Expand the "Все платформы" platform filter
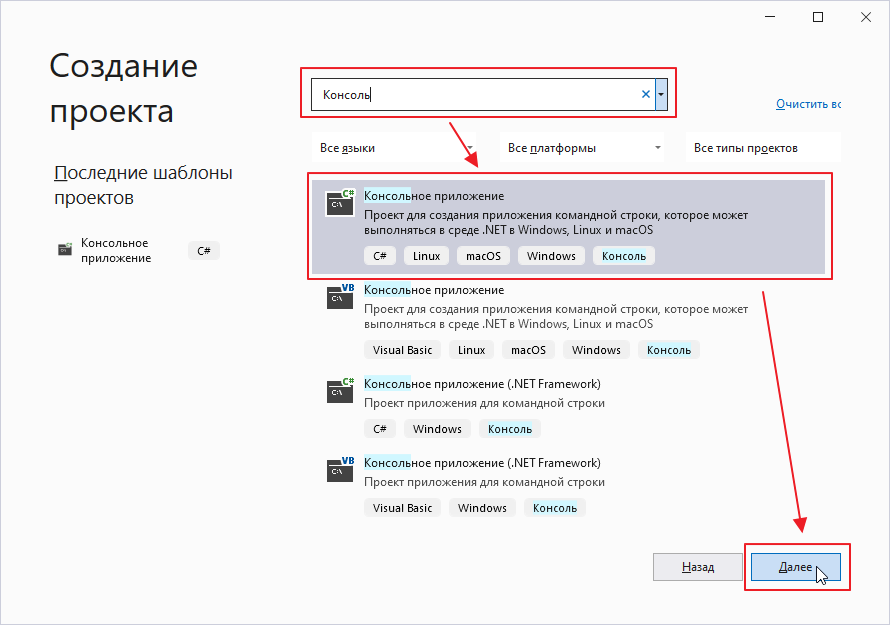Screen dimensions: 890x625 point(584,148)
